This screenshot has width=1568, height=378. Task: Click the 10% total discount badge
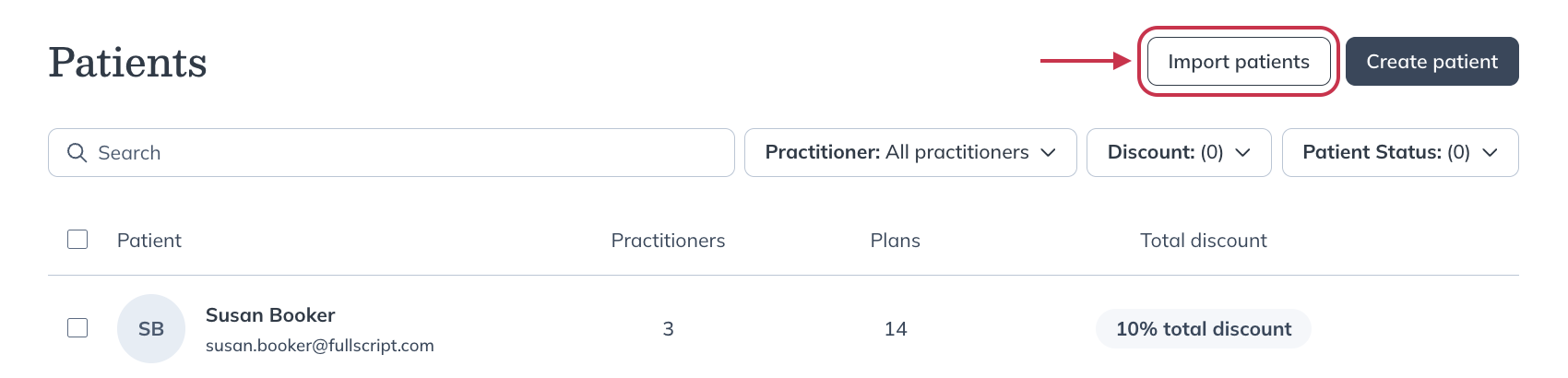[x=1204, y=329]
